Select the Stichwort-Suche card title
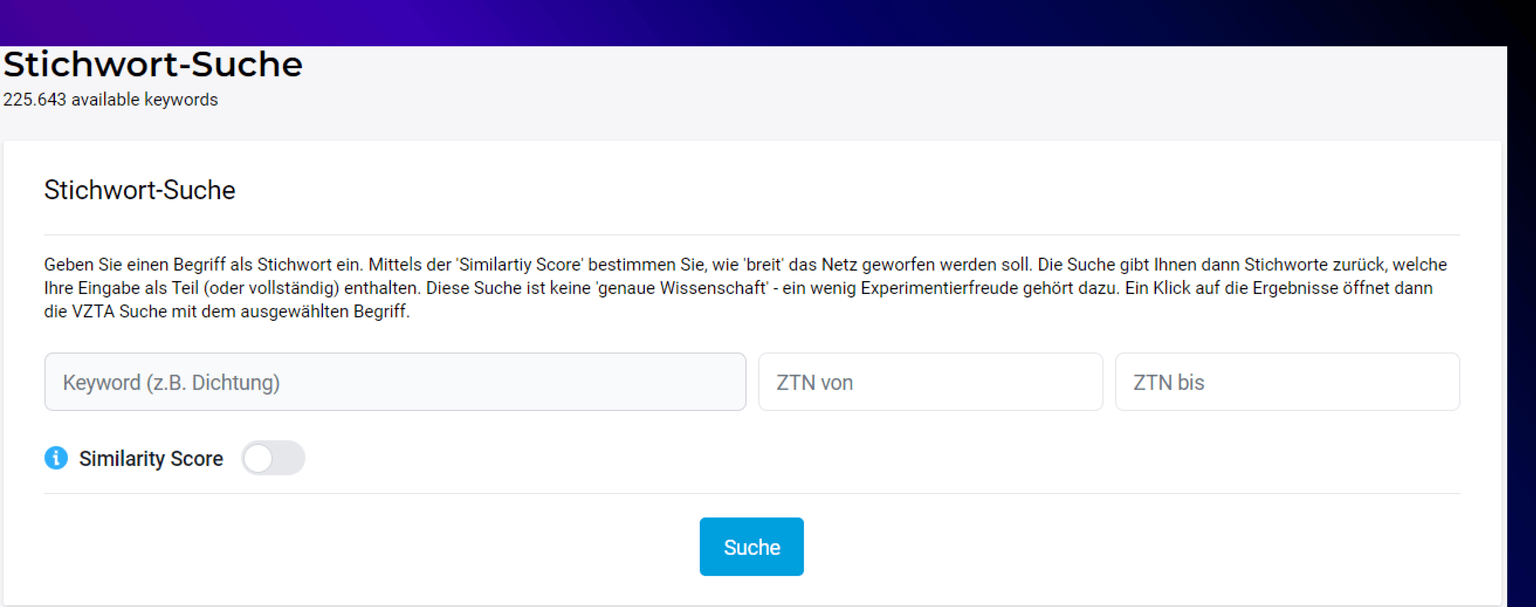Image resolution: width=1536 pixels, height=607 pixels. click(139, 190)
